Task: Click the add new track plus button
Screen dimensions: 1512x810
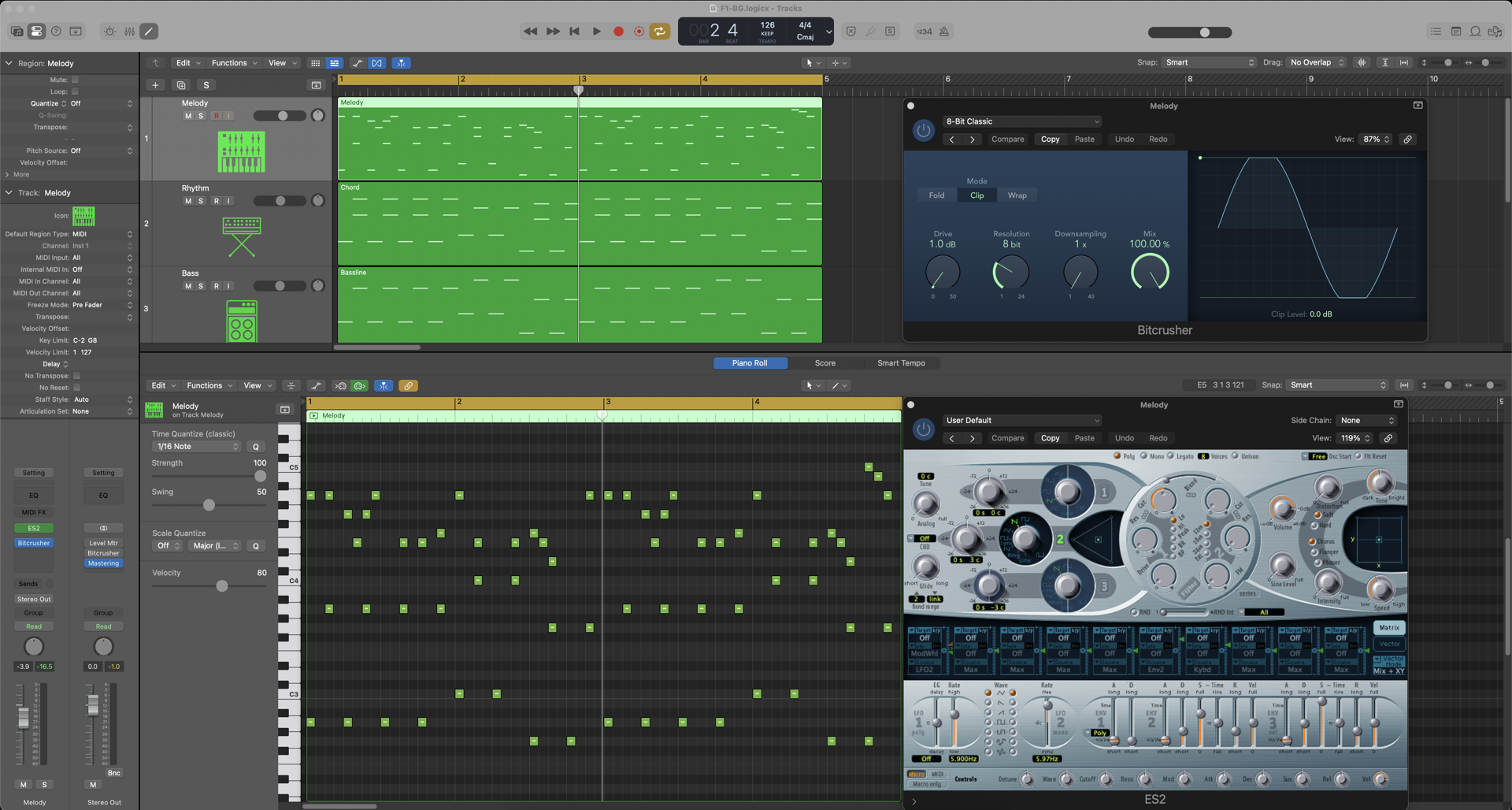Action: [x=155, y=85]
